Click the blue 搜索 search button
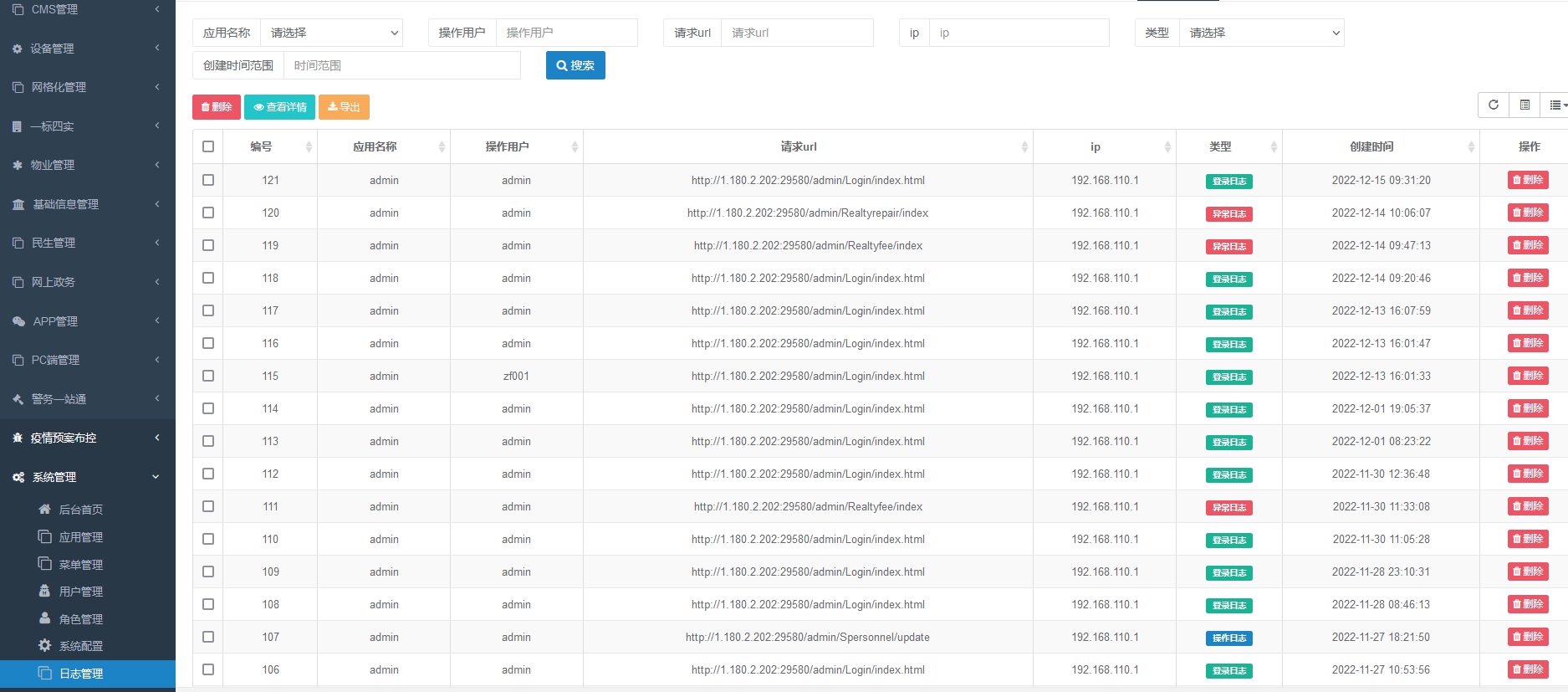Image resolution: width=1568 pixels, height=692 pixels. 575,65
